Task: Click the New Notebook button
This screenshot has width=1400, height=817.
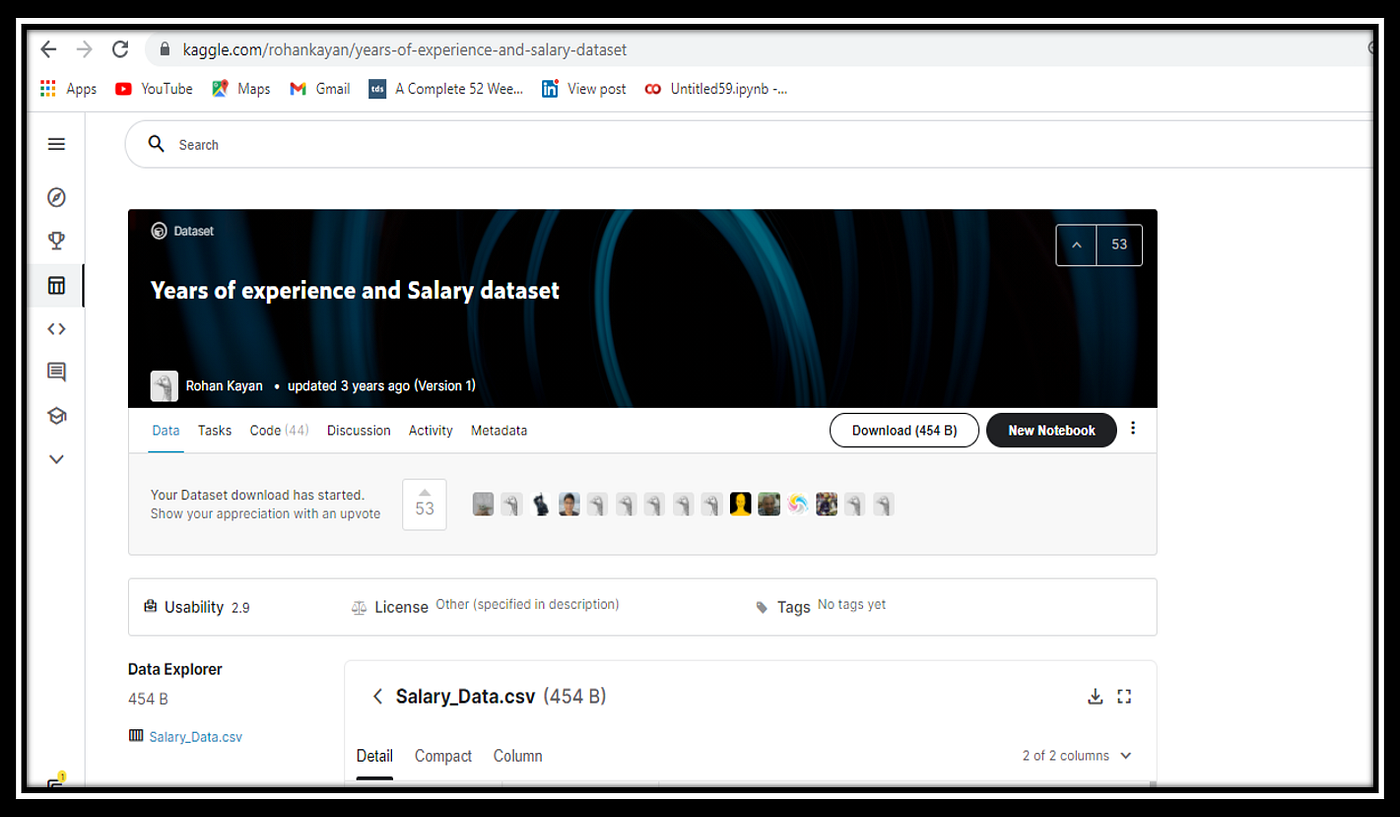Action: [1051, 430]
